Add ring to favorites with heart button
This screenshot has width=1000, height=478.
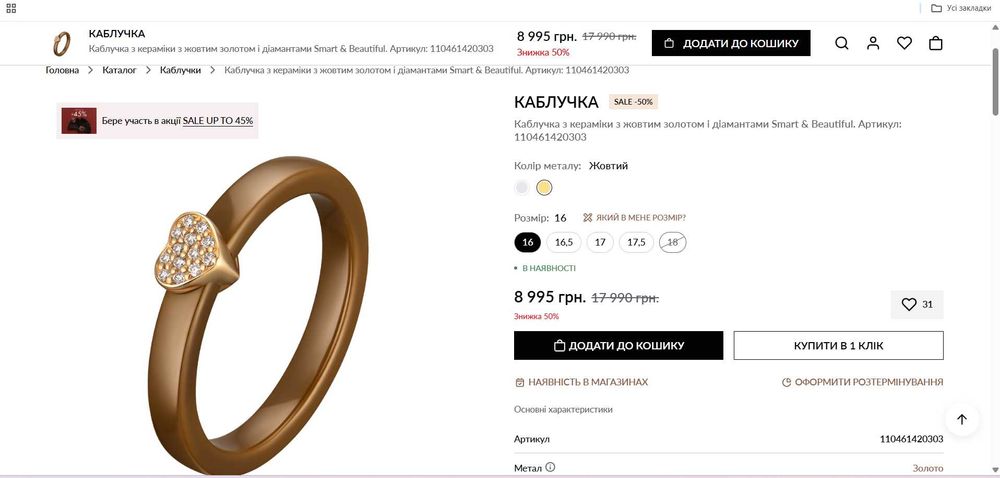(917, 304)
